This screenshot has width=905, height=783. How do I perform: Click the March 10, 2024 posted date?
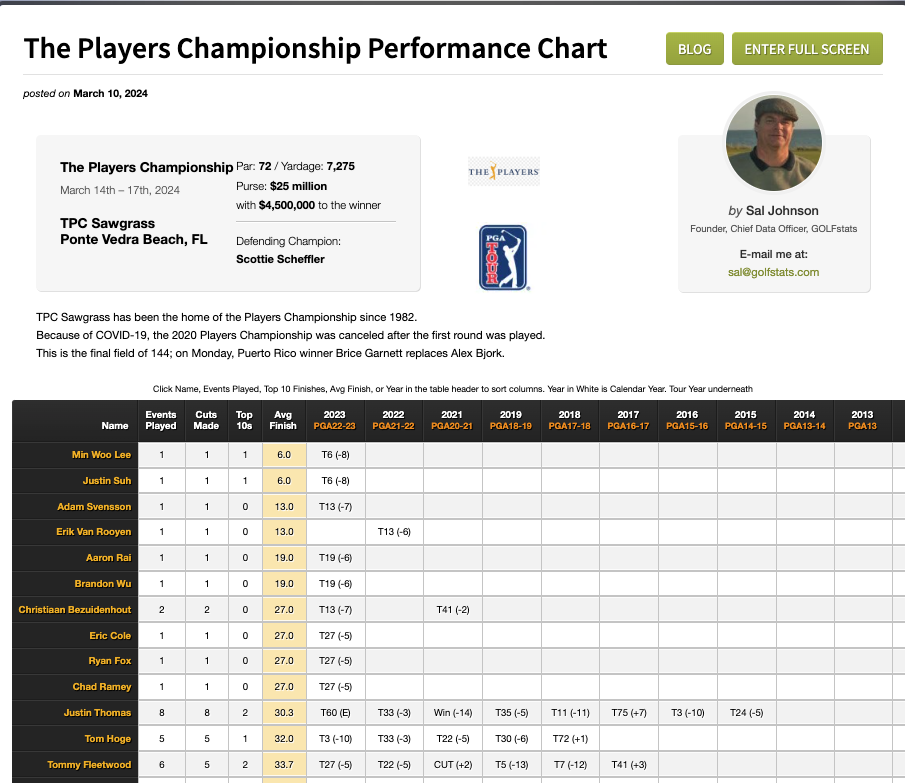(x=110, y=93)
